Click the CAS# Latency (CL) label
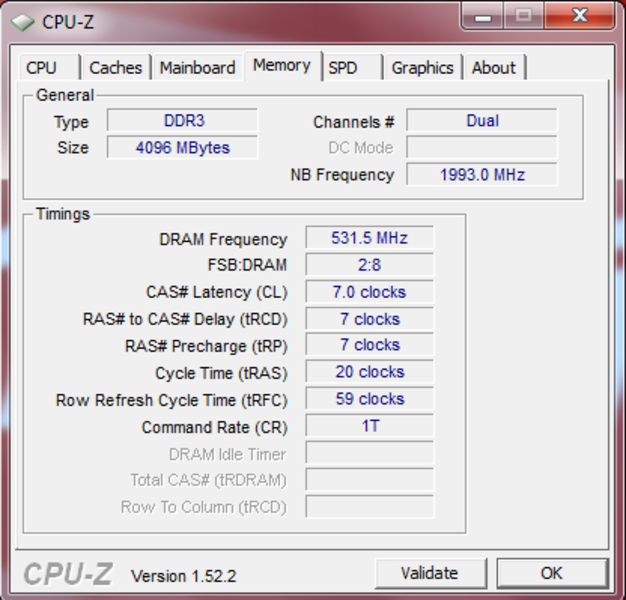This screenshot has width=626, height=600. pyautogui.click(x=217, y=293)
